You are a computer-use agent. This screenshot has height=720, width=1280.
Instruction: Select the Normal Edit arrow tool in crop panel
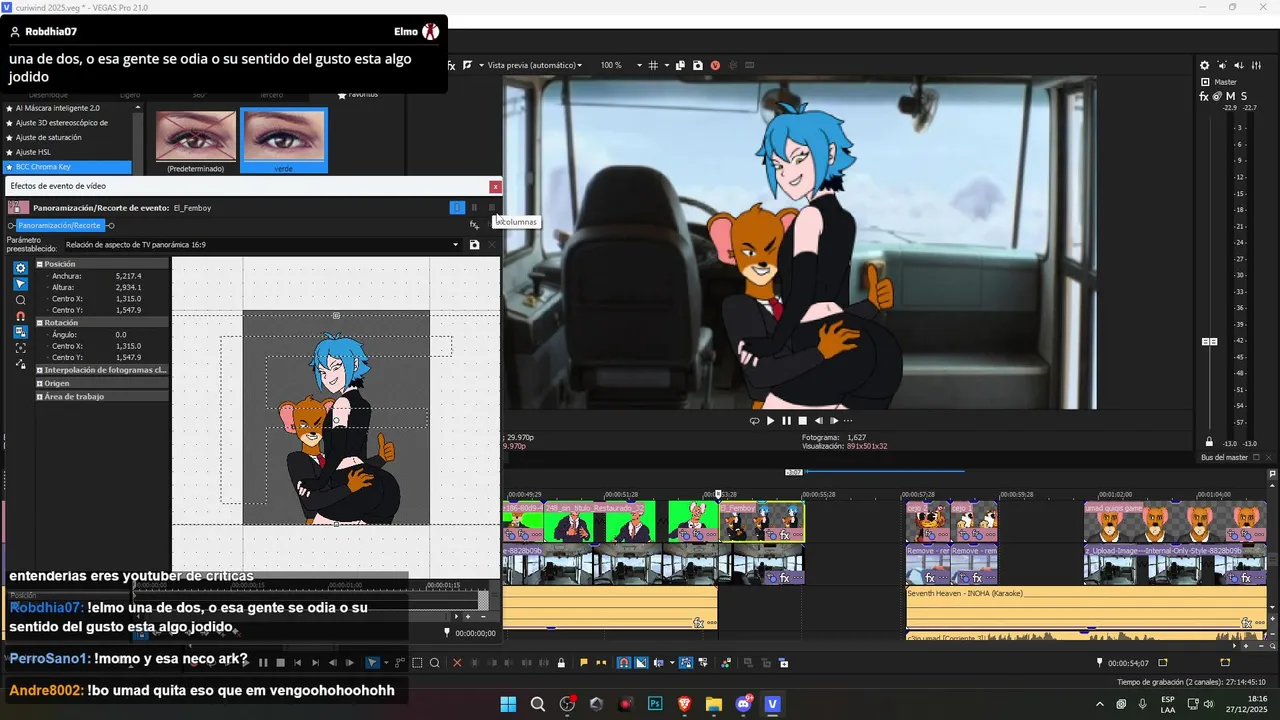(x=20, y=284)
